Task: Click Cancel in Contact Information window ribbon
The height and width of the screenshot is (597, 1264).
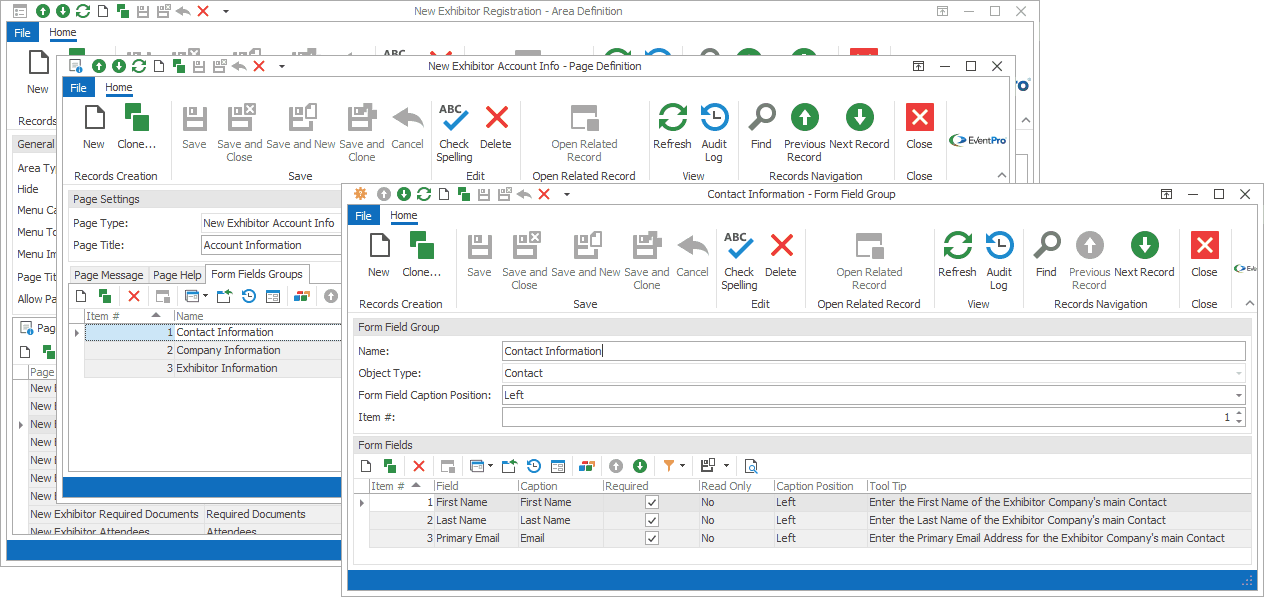Action: 692,255
